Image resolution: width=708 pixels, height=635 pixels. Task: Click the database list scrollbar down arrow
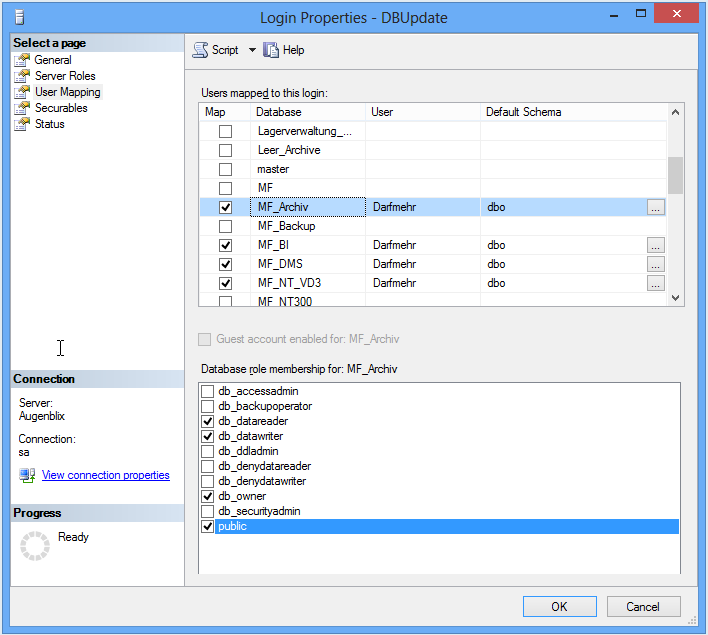(x=675, y=297)
